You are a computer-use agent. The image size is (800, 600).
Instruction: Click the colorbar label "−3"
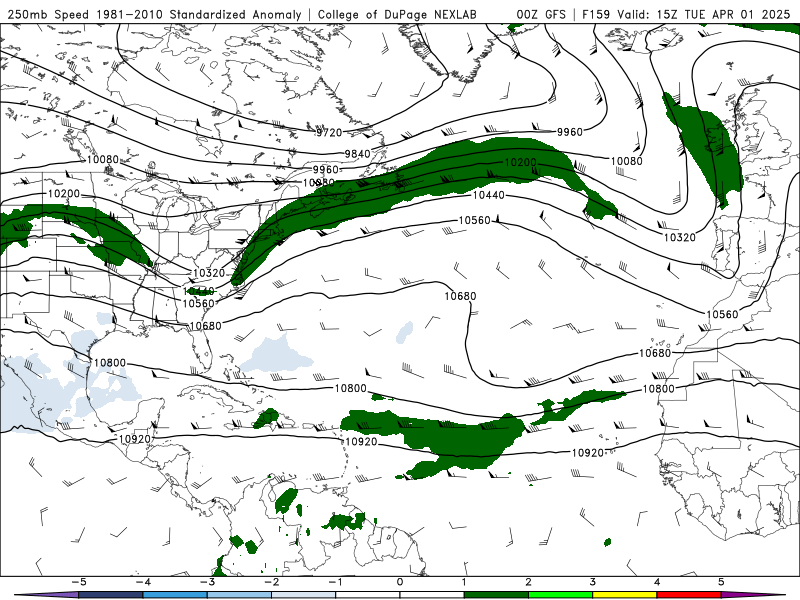pos(207,582)
